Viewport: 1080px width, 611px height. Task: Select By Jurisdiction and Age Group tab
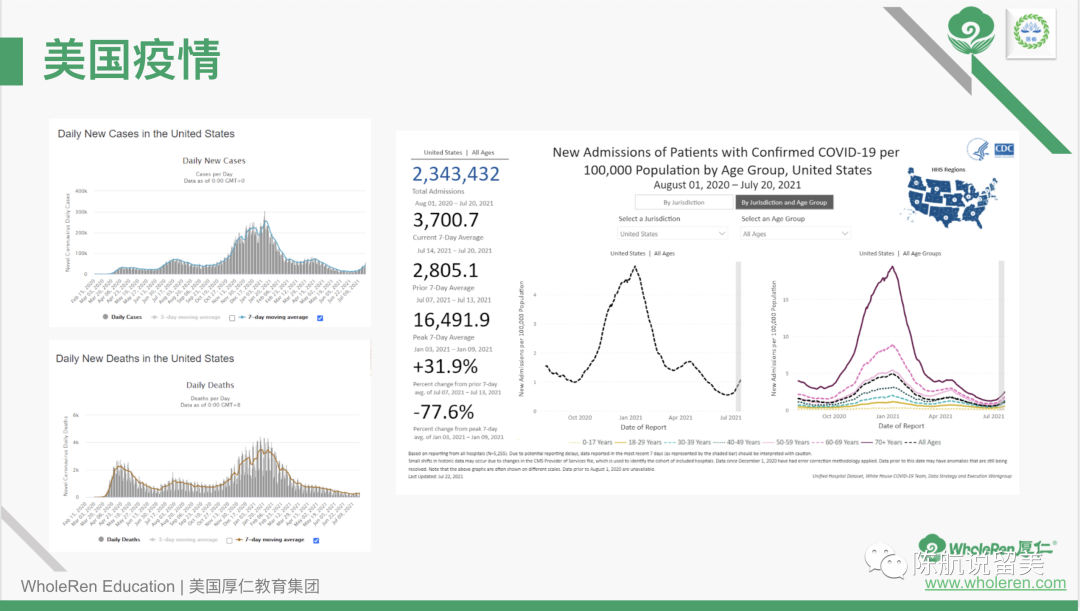tap(784, 202)
